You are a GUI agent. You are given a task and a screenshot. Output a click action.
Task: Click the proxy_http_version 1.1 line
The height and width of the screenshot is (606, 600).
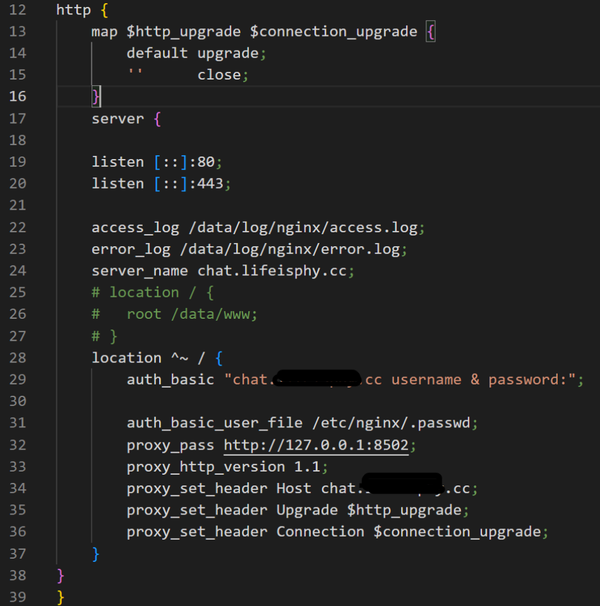(x=227, y=467)
